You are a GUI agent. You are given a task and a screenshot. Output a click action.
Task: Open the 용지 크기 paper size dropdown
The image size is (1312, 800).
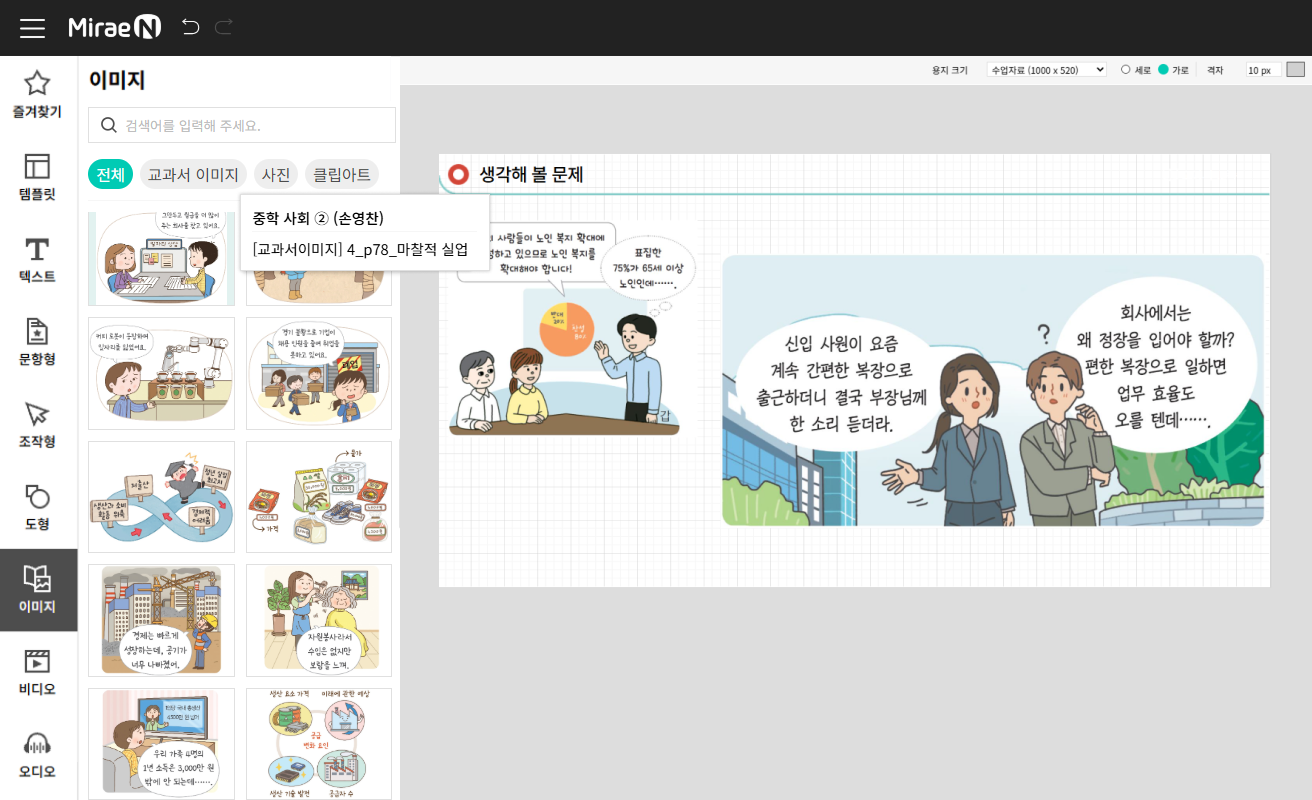click(x=1046, y=70)
